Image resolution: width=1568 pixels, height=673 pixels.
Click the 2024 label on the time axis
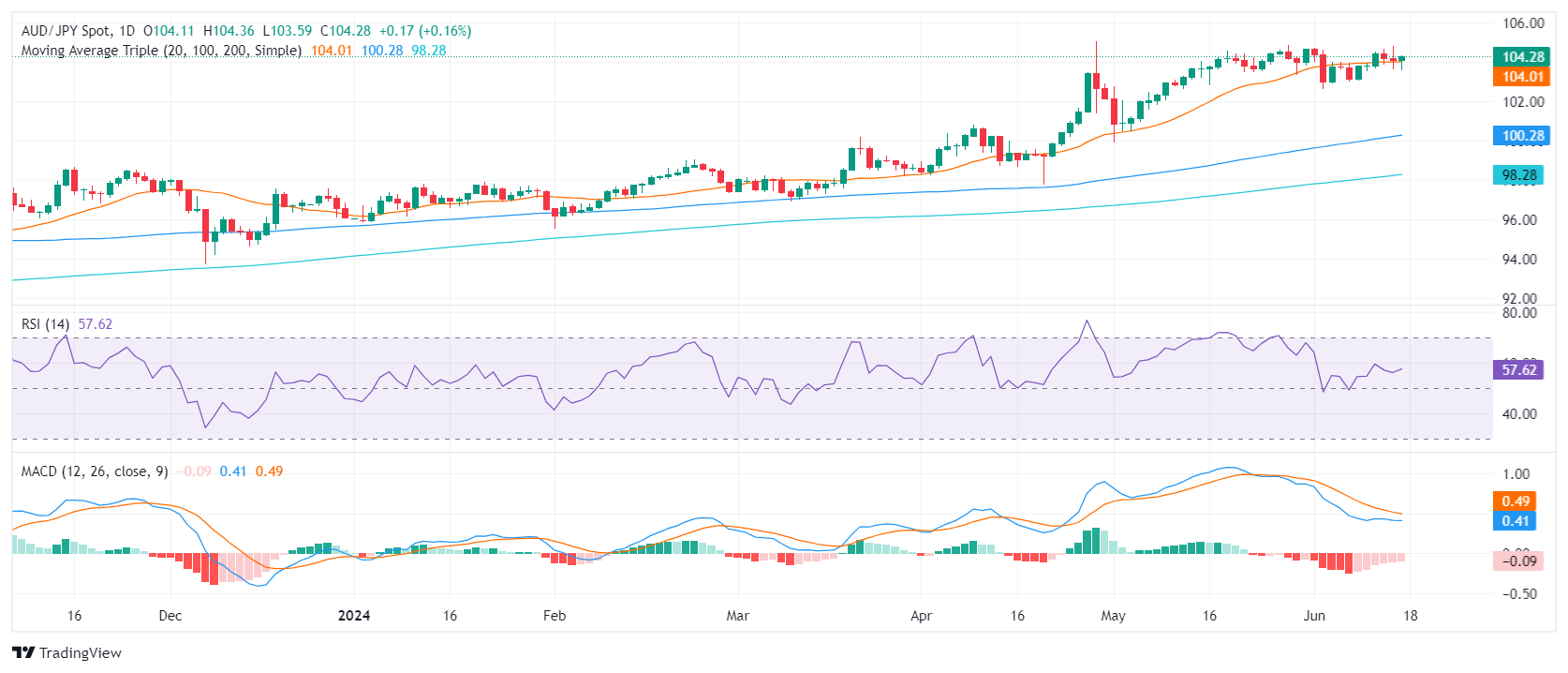[x=354, y=616]
